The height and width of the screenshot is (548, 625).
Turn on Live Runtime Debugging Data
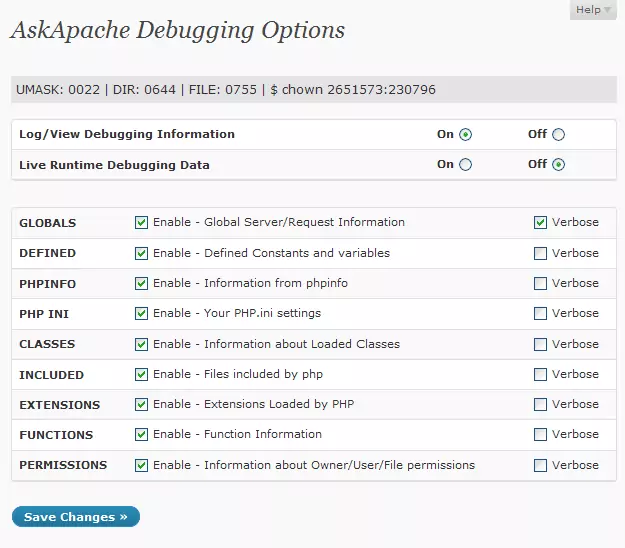tap(466, 165)
